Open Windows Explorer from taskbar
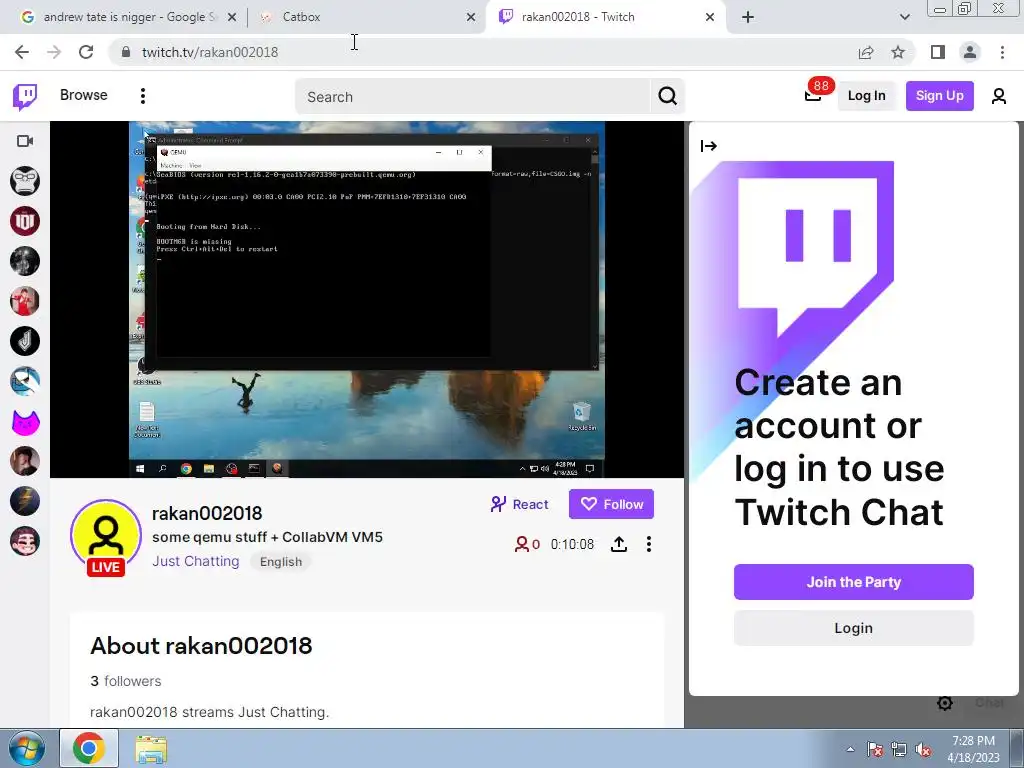The width and height of the screenshot is (1024, 768). (x=151, y=749)
